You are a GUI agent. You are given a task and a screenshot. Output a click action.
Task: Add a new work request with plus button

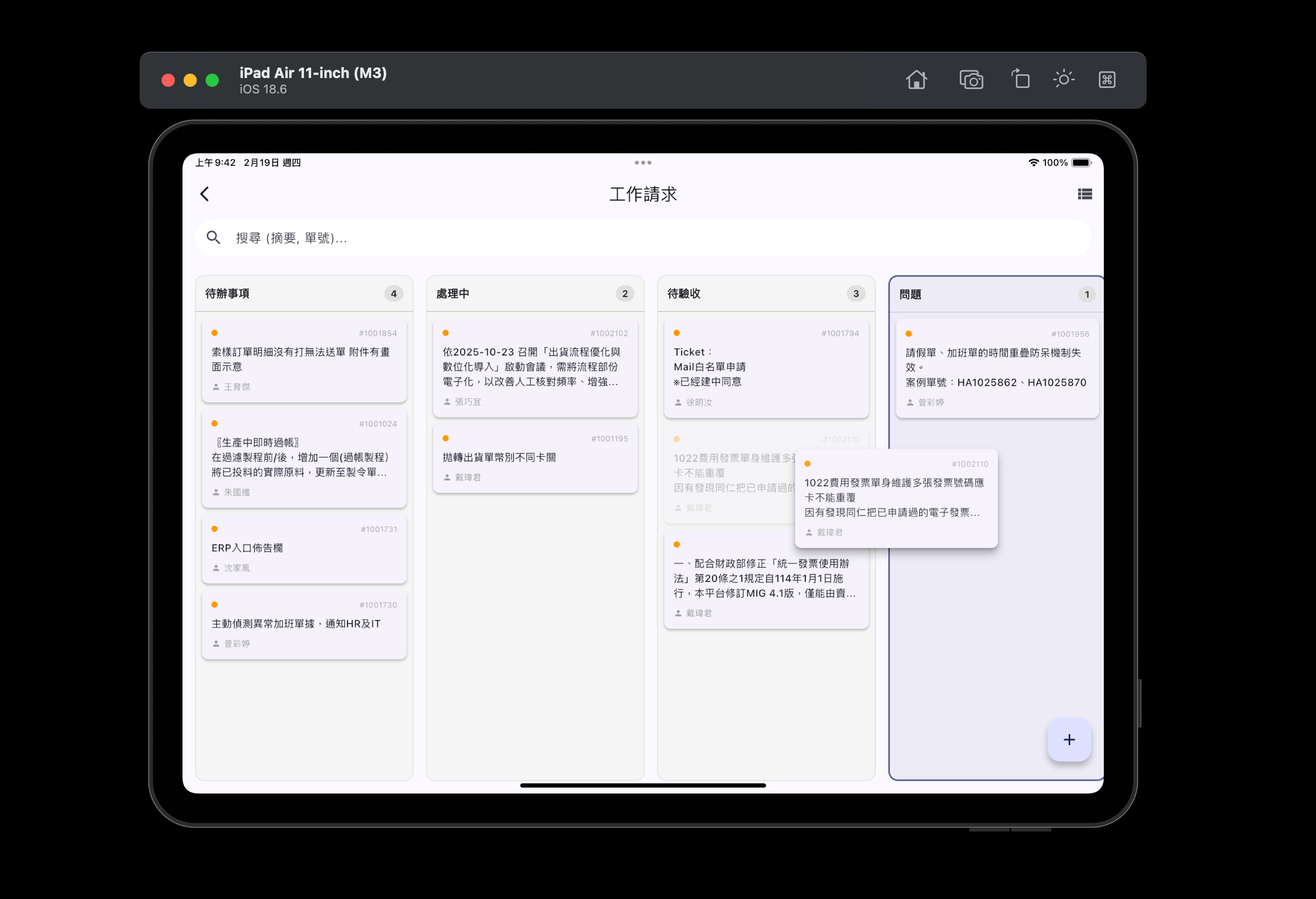(x=1069, y=739)
